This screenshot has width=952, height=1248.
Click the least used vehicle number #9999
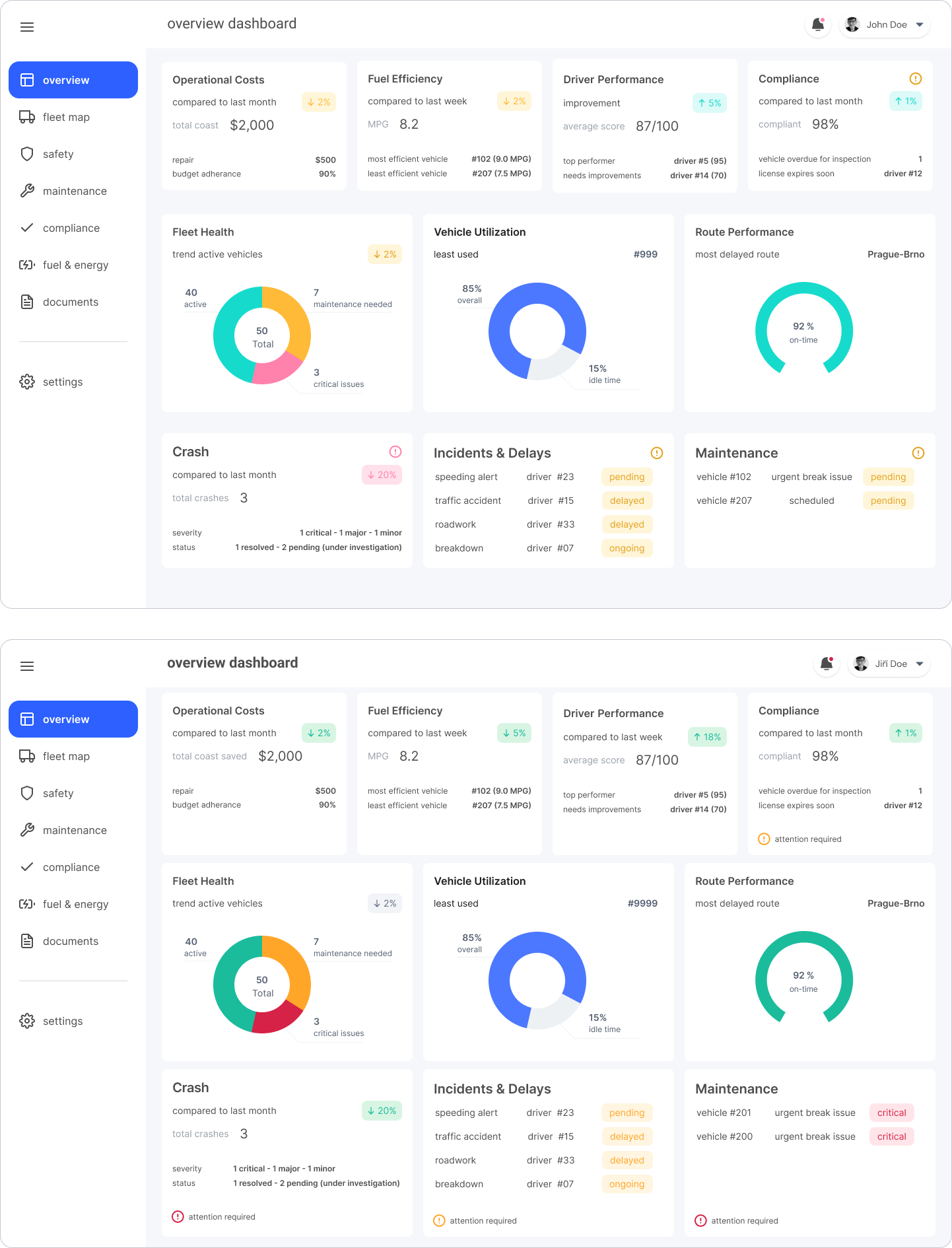pos(642,903)
